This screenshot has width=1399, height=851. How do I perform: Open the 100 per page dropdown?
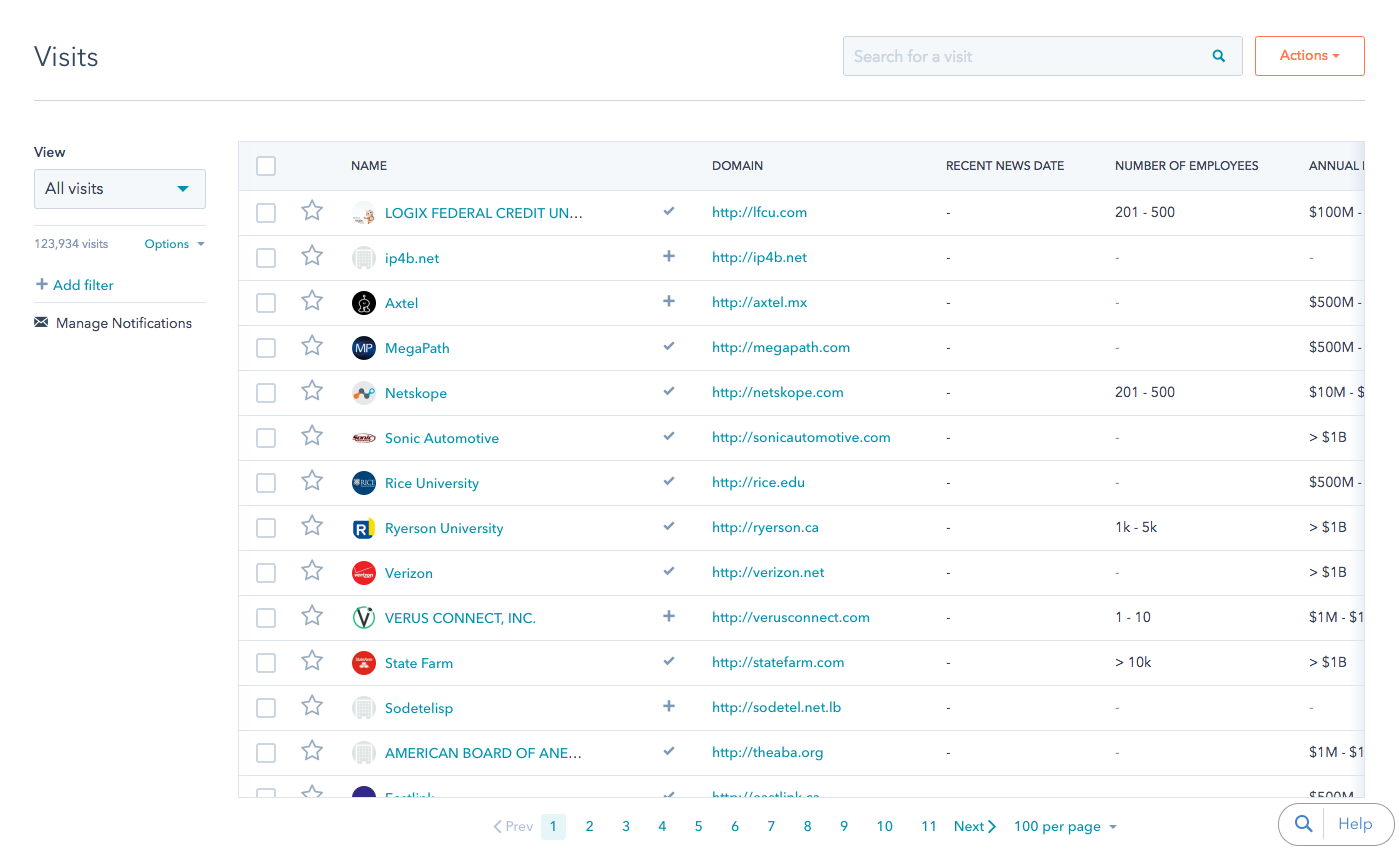pyautogui.click(x=1064, y=826)
